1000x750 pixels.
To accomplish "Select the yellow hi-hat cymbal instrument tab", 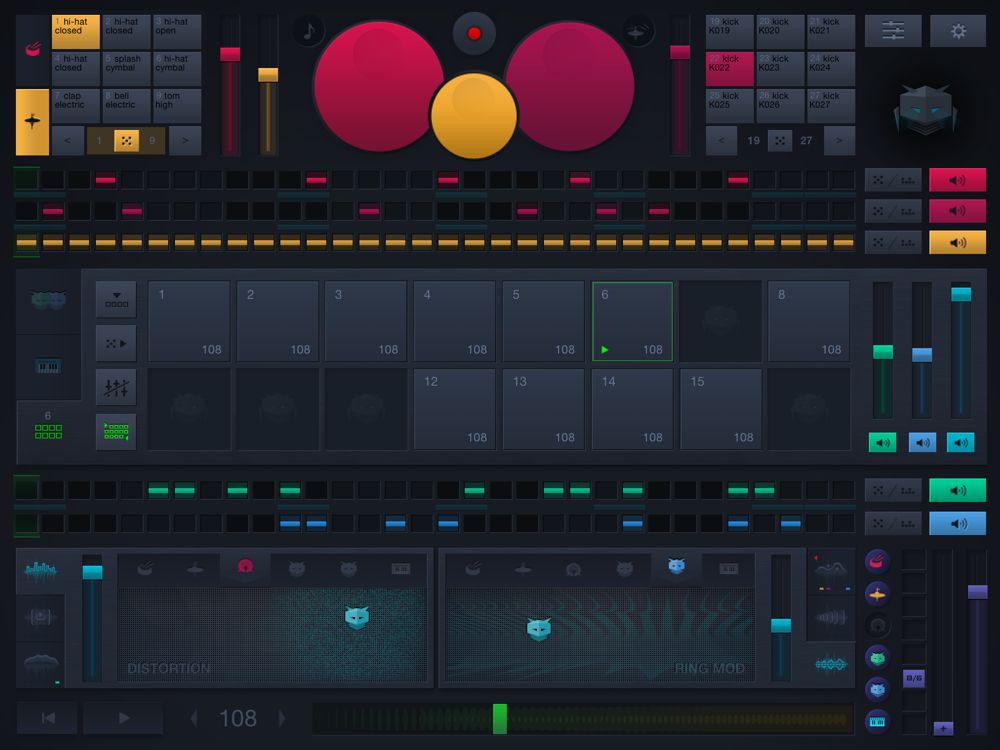I will (33, 122).
